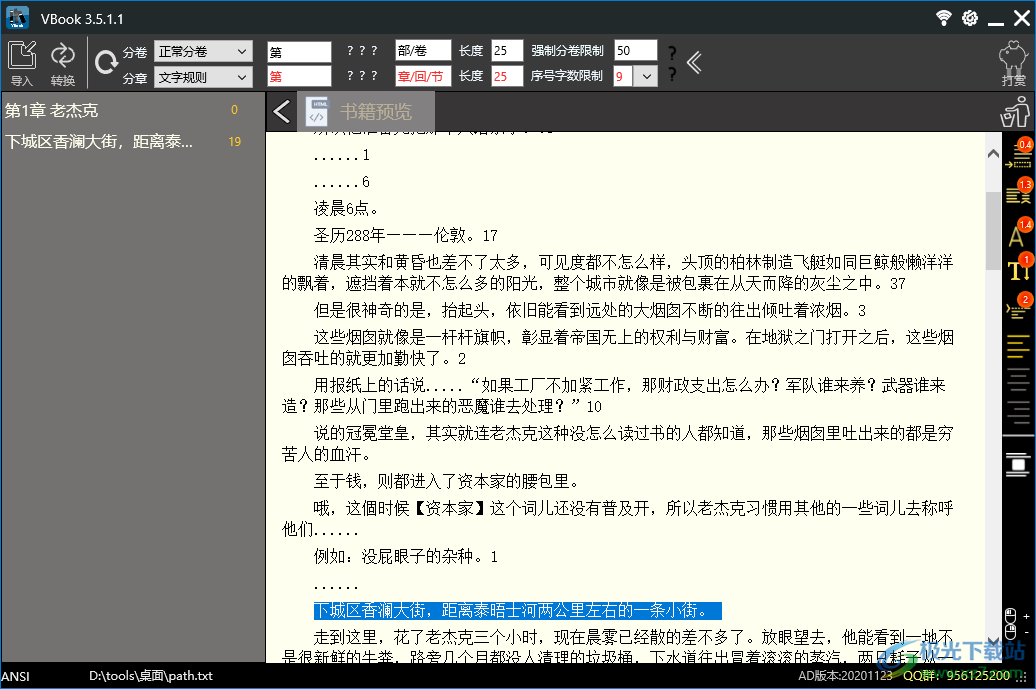
Task: Open the 序号字数限制 number dropdown
Action: coord(646,76)
